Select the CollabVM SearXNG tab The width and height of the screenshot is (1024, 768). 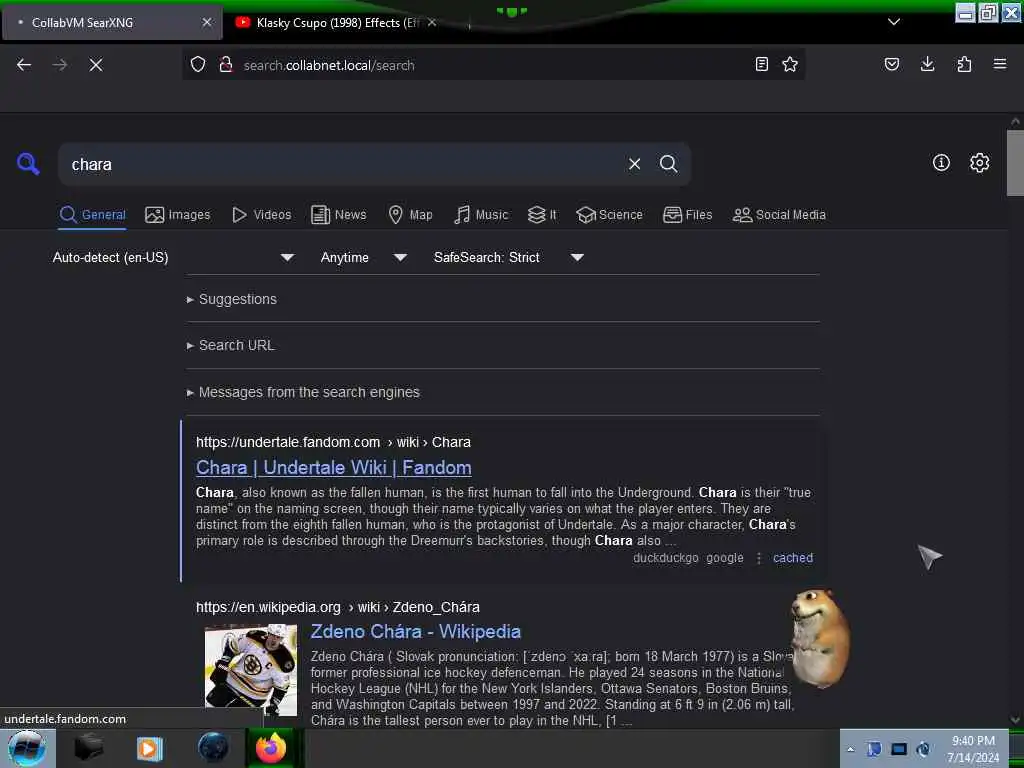click(x=112, y=23)
